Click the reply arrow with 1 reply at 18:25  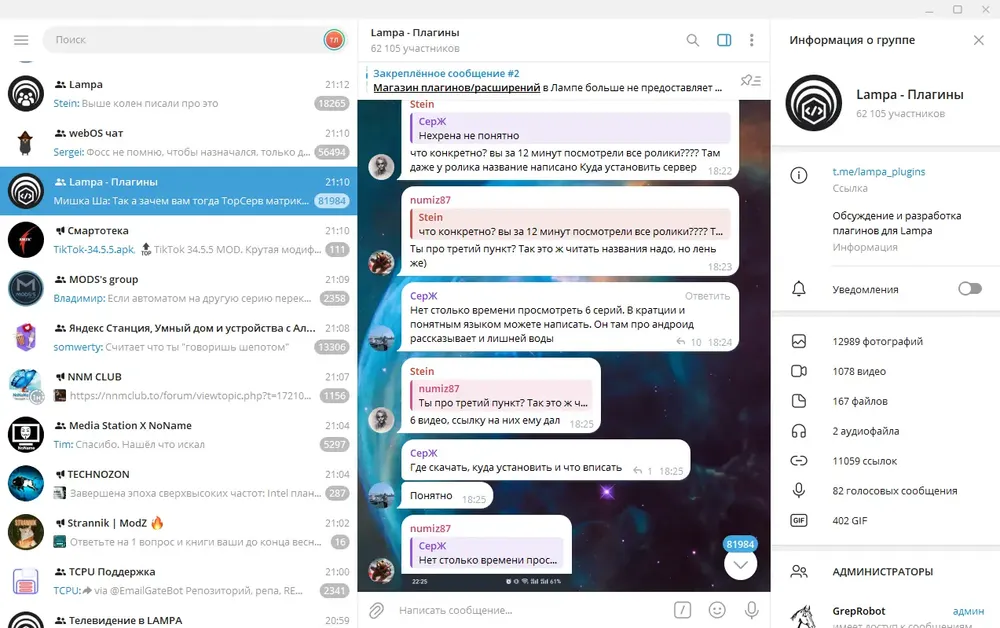pos(642,471)
